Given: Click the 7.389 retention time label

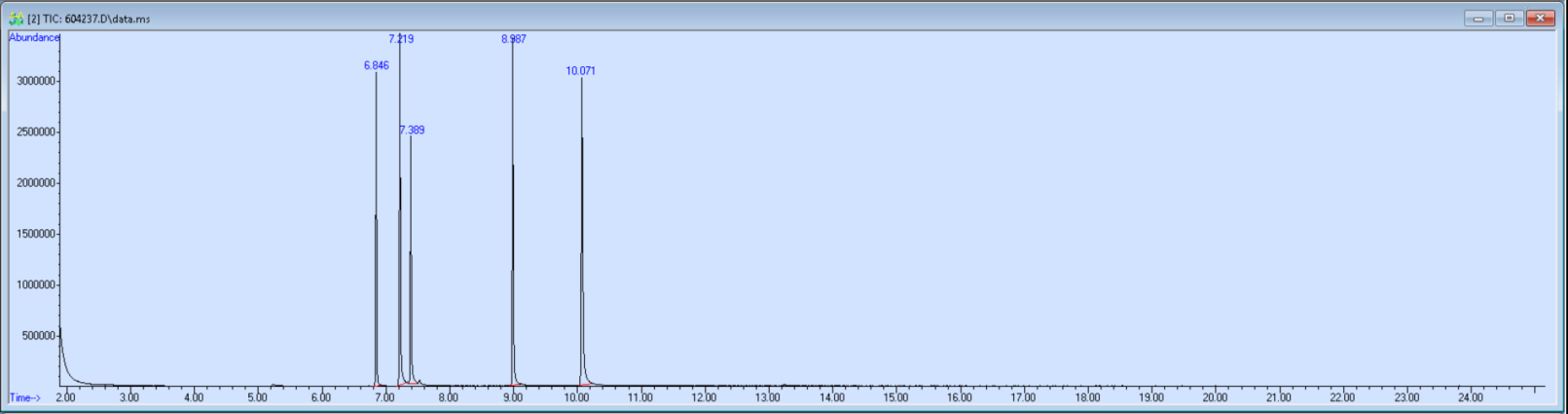Looking at the screenshot, I should [x=412, y=131].
